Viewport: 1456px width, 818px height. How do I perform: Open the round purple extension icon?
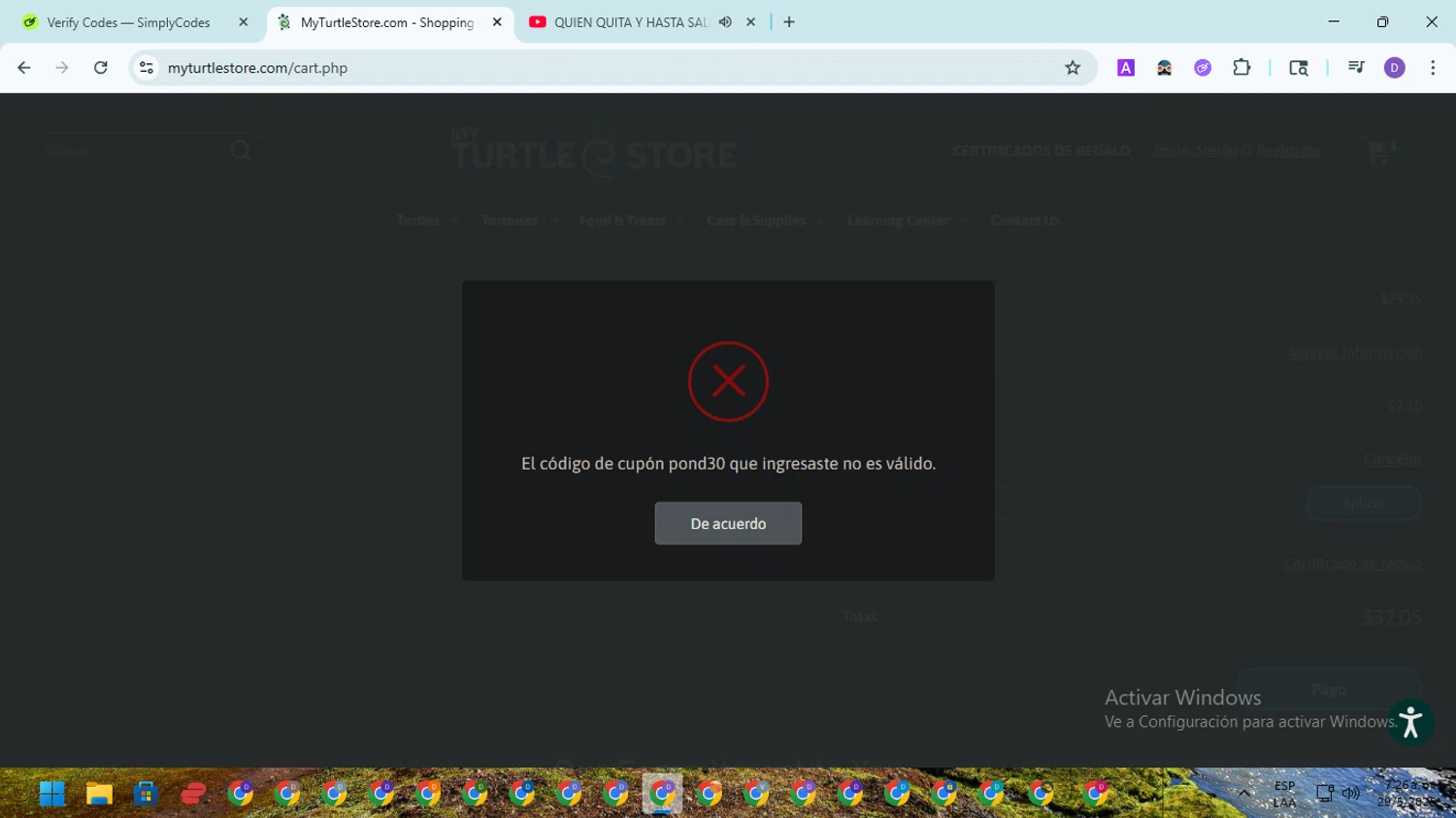click(x=1203, y=68)
